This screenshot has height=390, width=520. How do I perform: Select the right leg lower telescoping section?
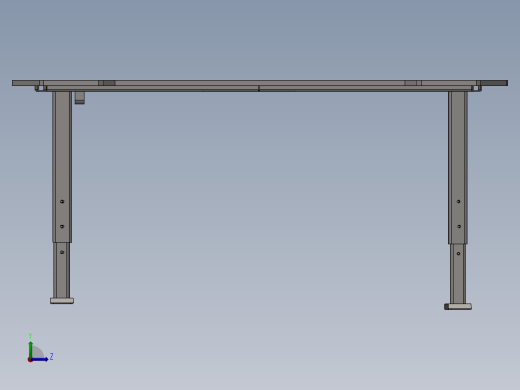[x=458, y=274]
